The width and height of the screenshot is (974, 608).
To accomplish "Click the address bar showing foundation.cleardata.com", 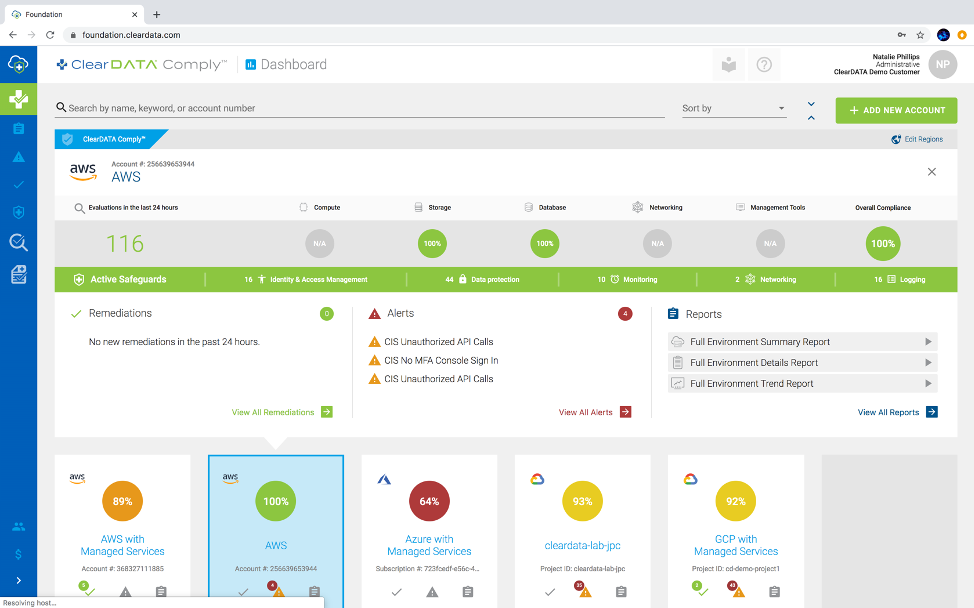I will click(478, 35).
